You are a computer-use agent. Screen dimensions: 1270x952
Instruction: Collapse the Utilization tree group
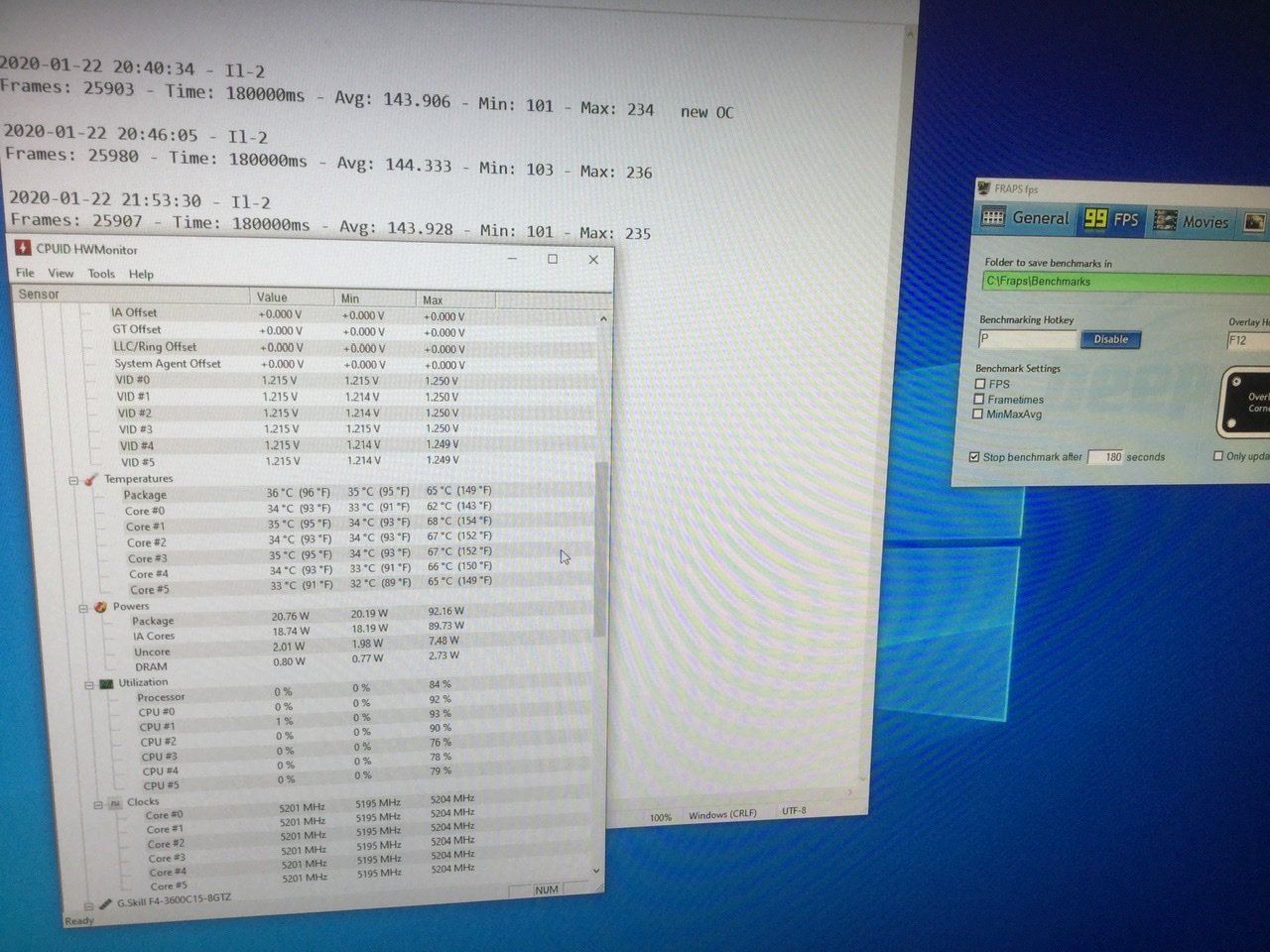click(x=89, y=684)
